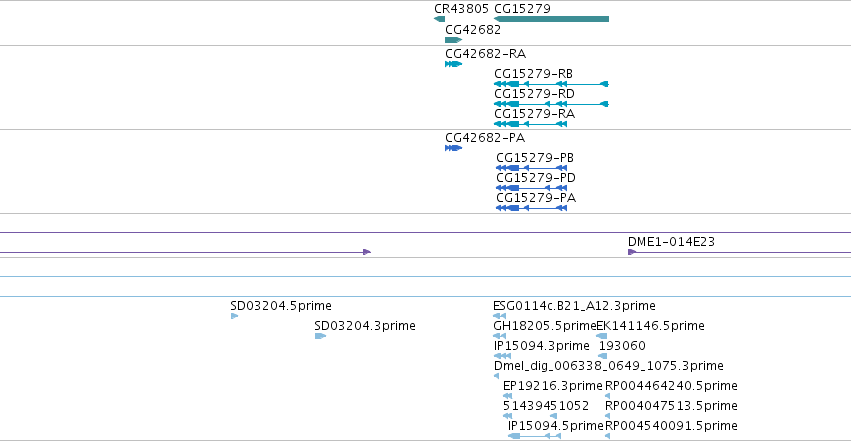The image size is (851, 441).
Task: Select the ESG0114c.B21_A12.3prime label
Action: pos(574,306)
